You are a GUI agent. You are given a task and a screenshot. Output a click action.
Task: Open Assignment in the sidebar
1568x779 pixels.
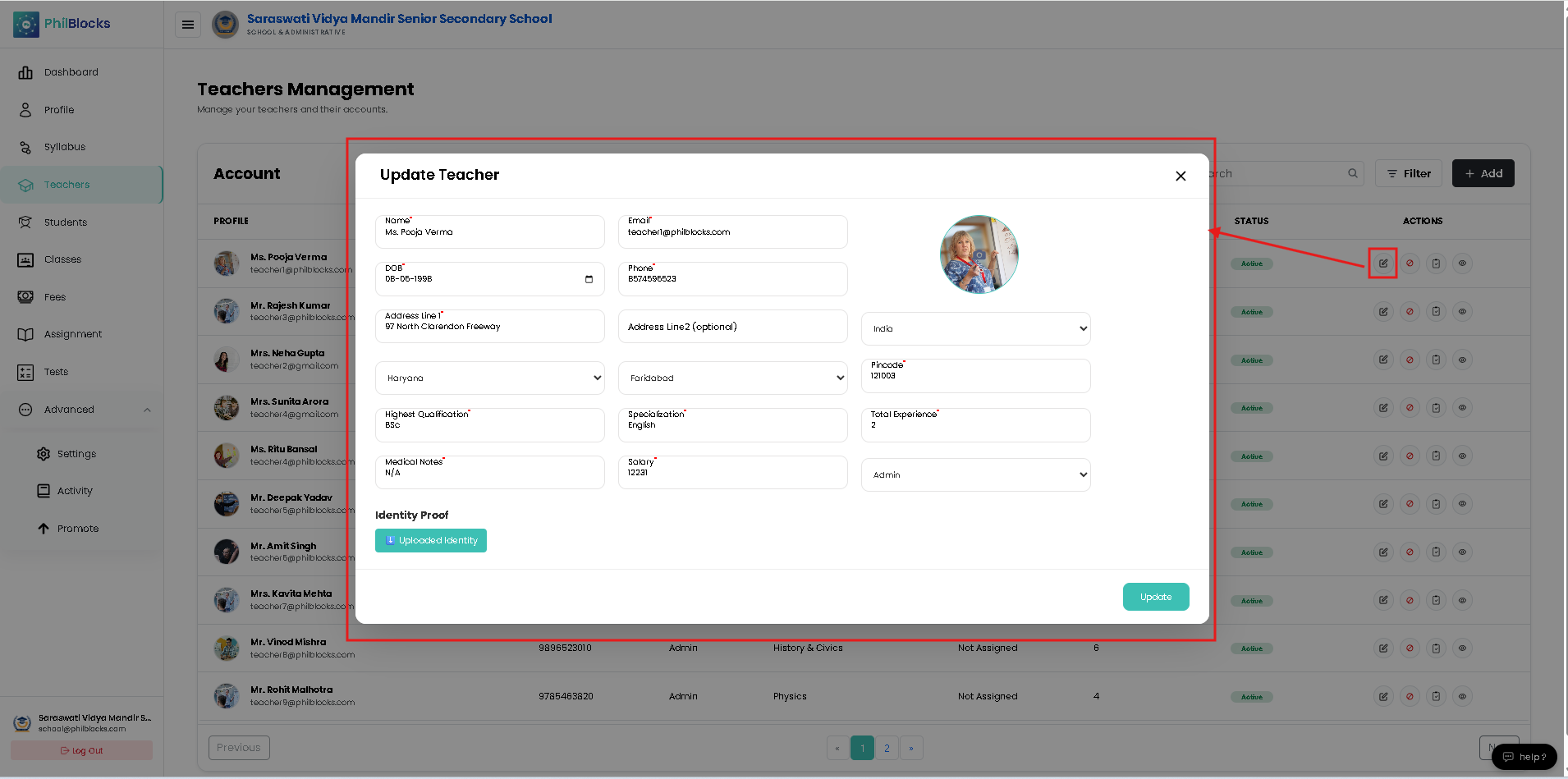73,334
